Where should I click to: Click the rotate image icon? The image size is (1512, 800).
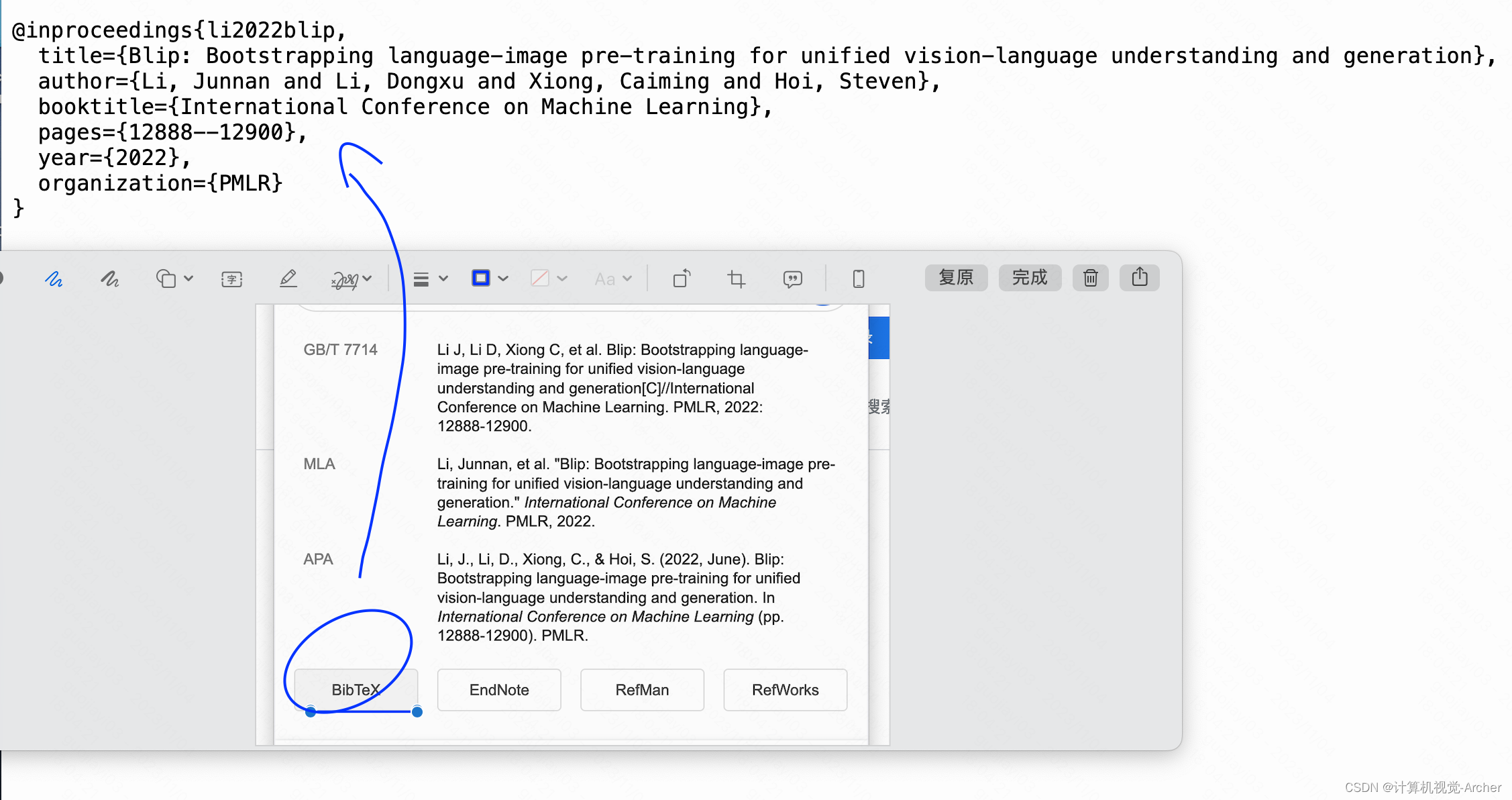pos(682,279)
